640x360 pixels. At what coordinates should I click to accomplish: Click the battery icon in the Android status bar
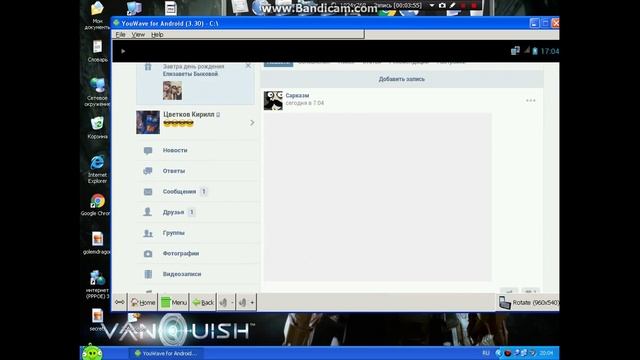(535, 51)
